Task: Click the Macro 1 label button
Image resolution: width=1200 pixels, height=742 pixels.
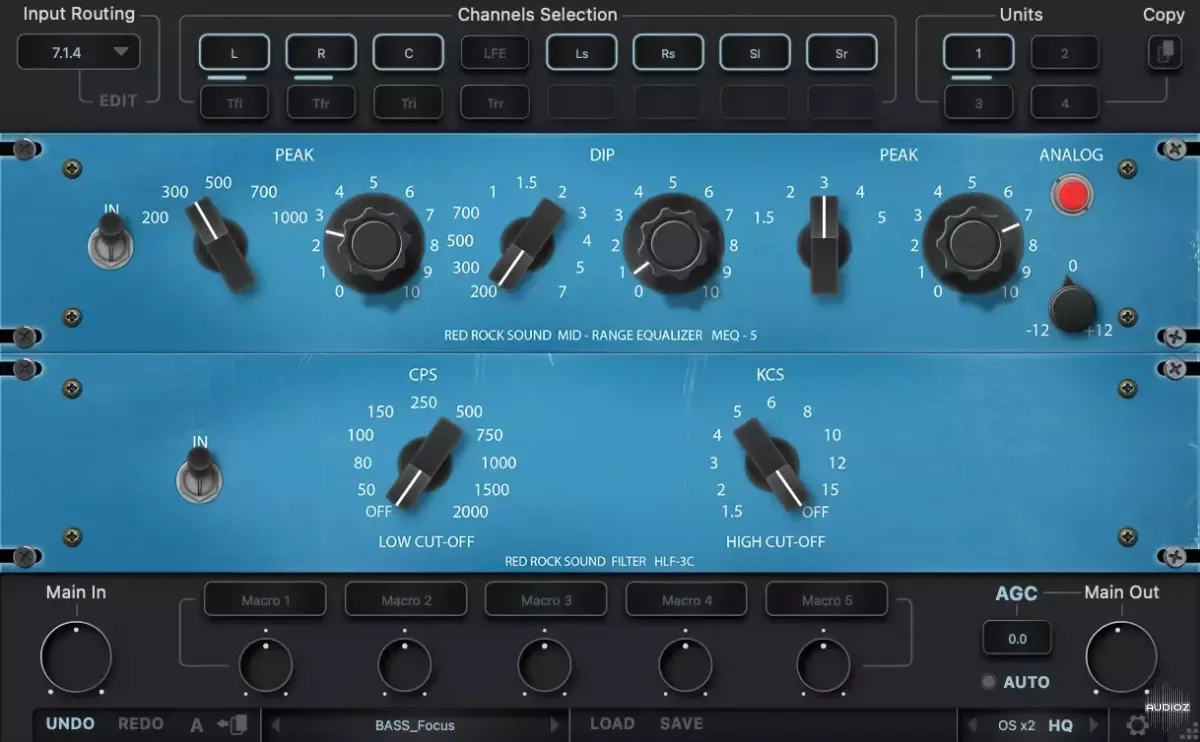Action: click(x=265, y=600)
